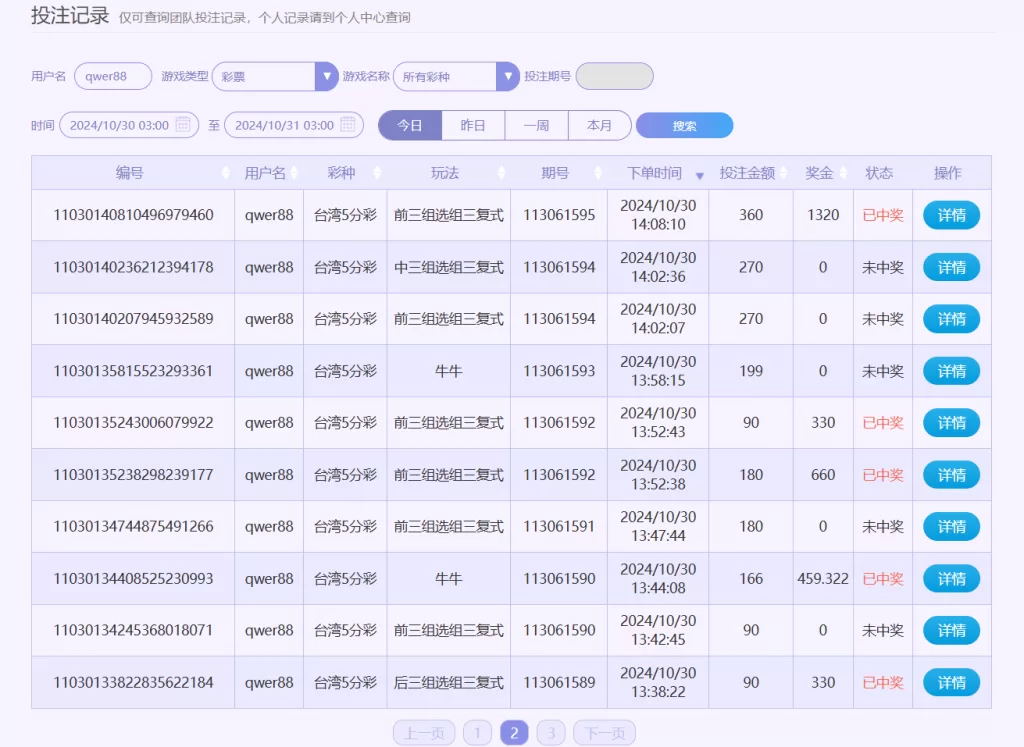Open 详情 for the 13:44:08 牛牛 order
The height and width of the screenshot is (747, 1024).
click(x=952, y=579)
